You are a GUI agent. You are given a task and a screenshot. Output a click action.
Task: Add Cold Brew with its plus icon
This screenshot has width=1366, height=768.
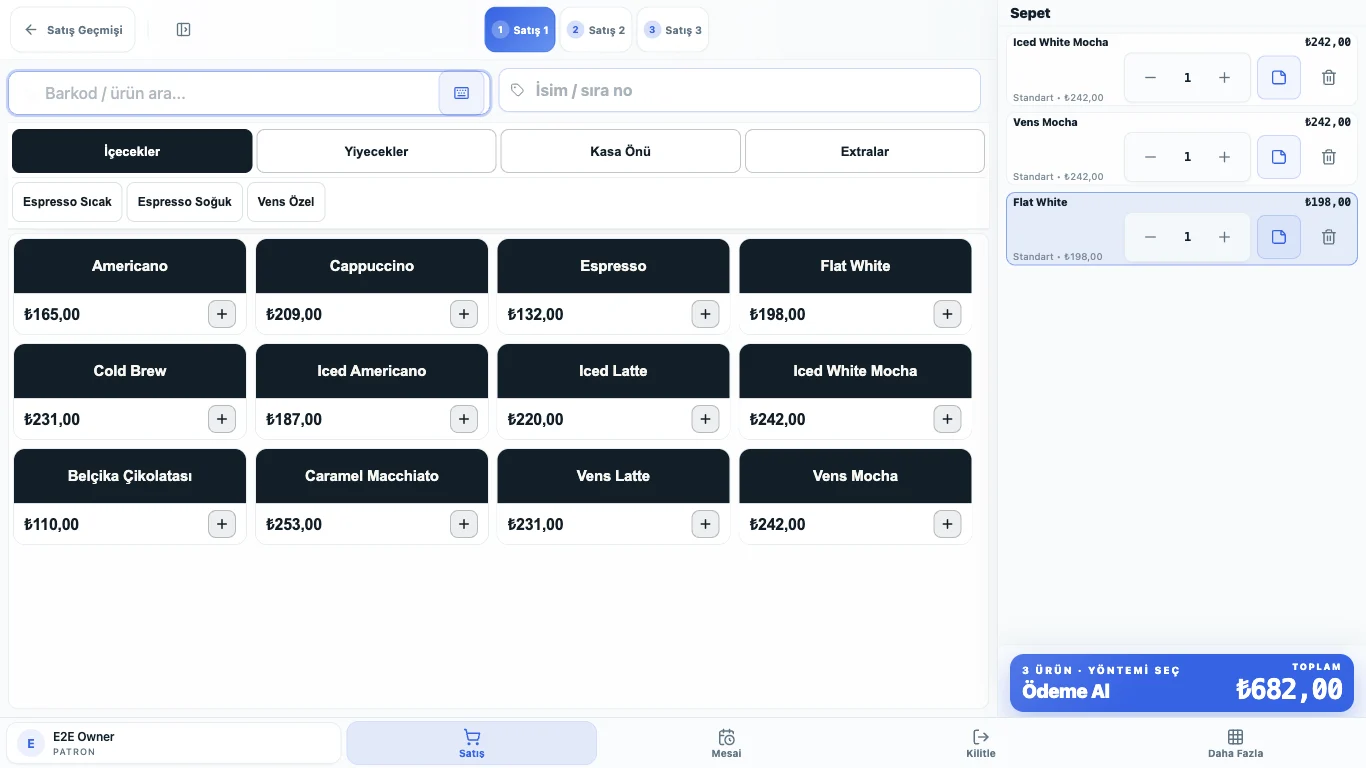click(x=221, y=419)
